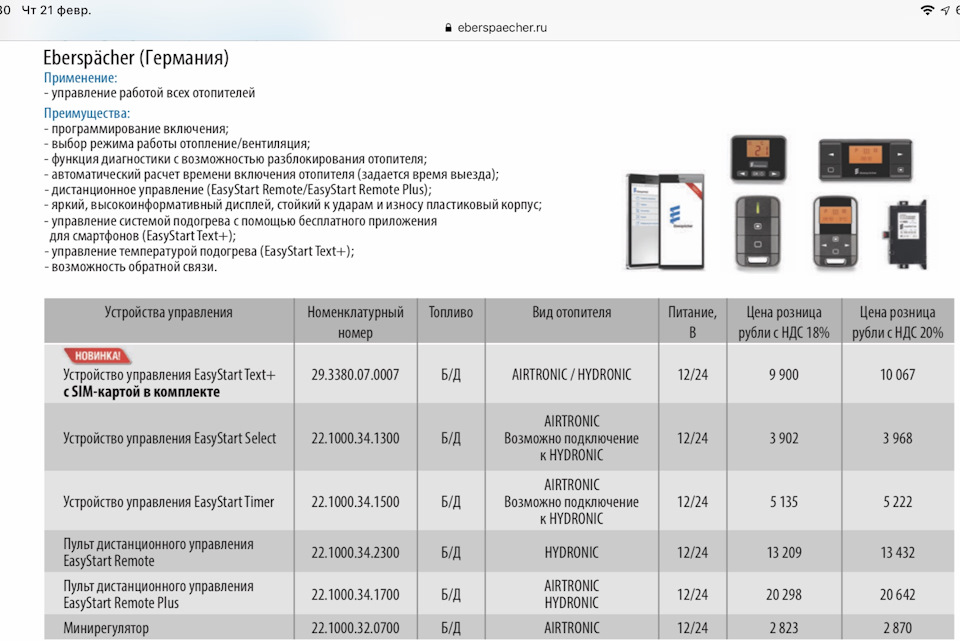960x641 pixels.
Task: Select the EasyStart Remote key-fob image
Action: (x=757, y=230)
